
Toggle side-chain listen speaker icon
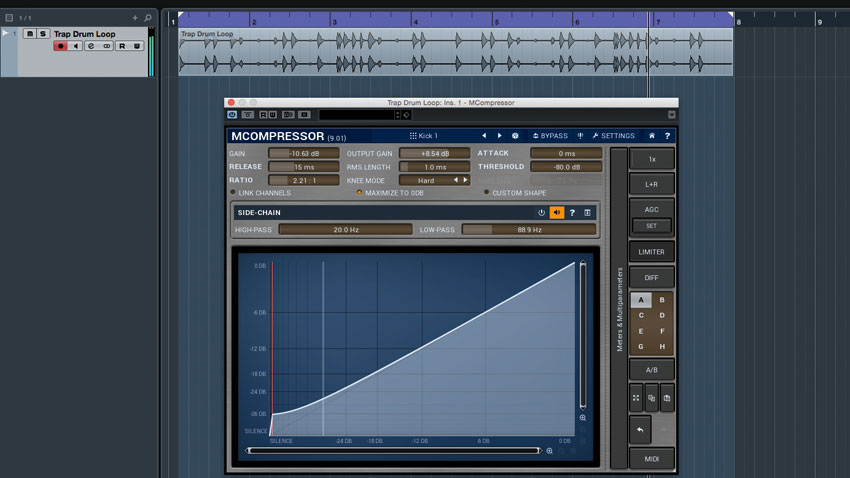point(557,213)
